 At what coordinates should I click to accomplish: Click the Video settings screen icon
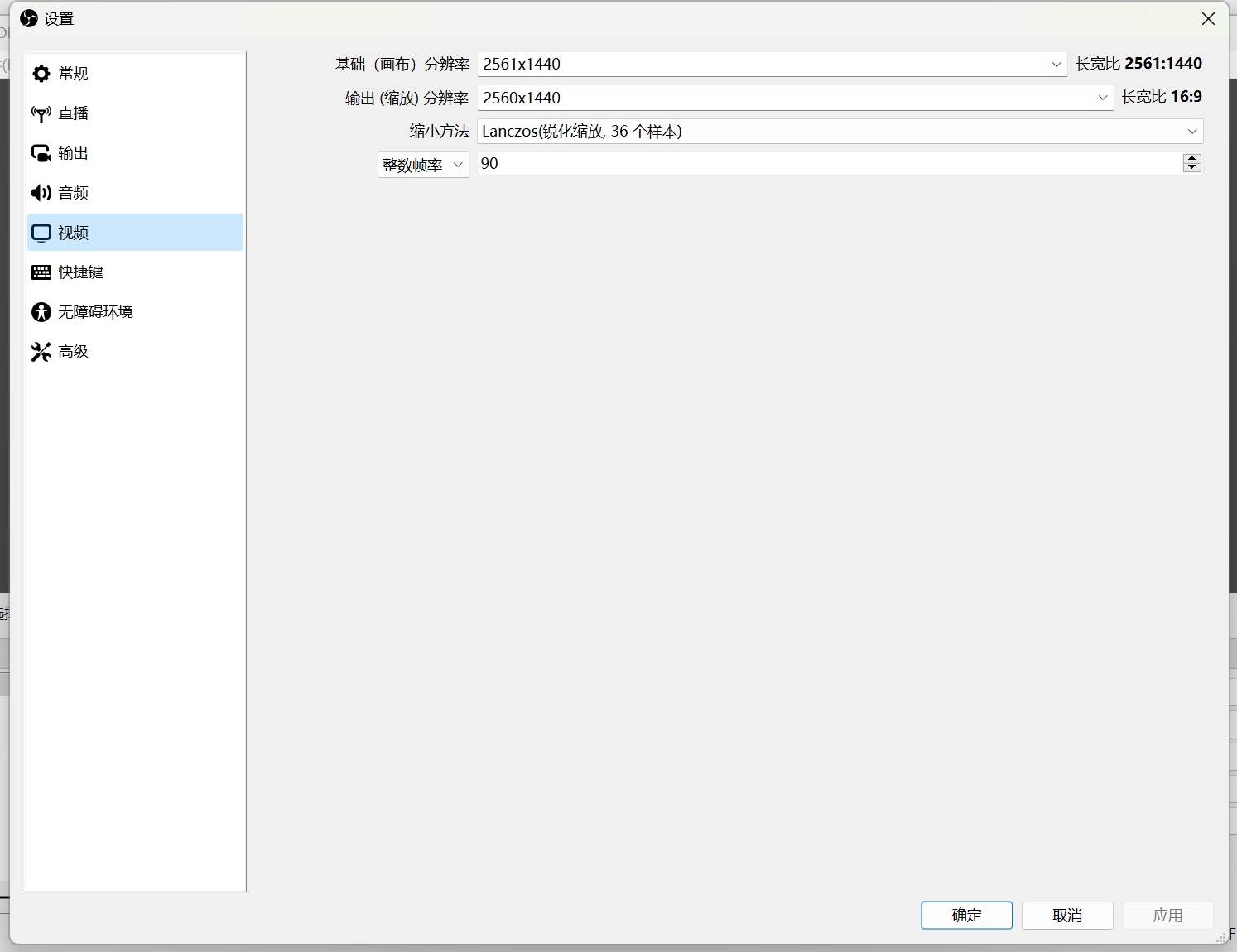[x=41, y=233]
